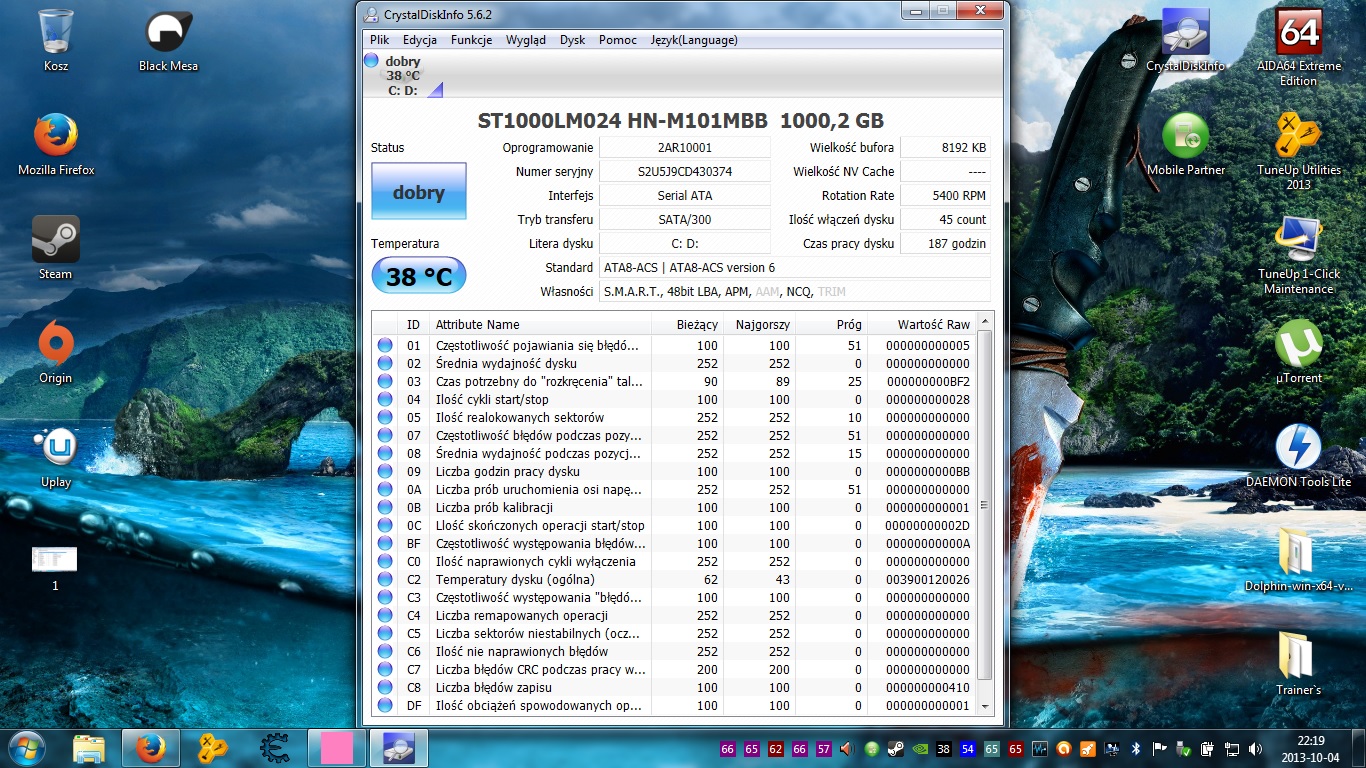Click the Numer seryjny value field
The image size is (1366, 768).
[685, 171]
